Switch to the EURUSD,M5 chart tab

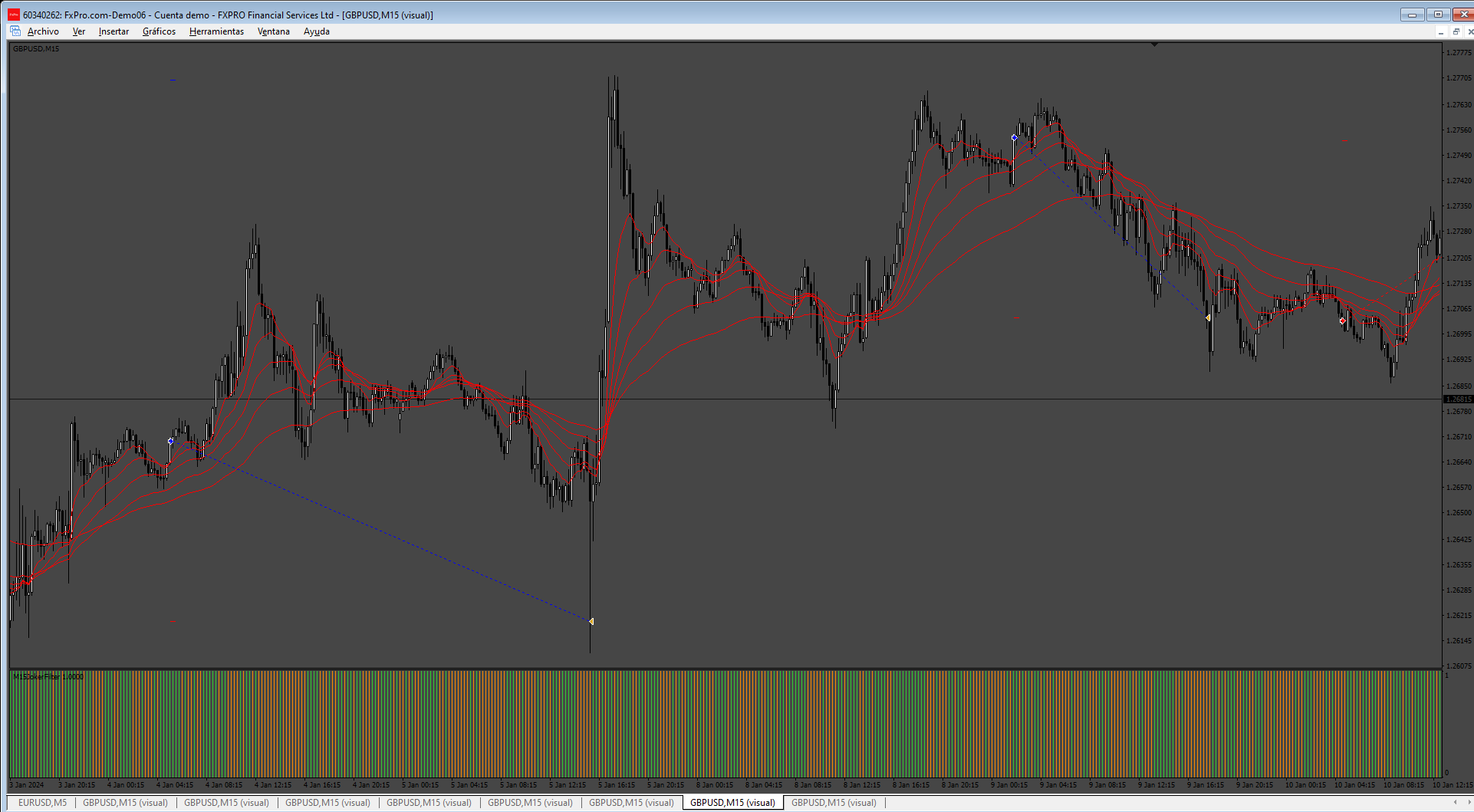pos(42,803)
